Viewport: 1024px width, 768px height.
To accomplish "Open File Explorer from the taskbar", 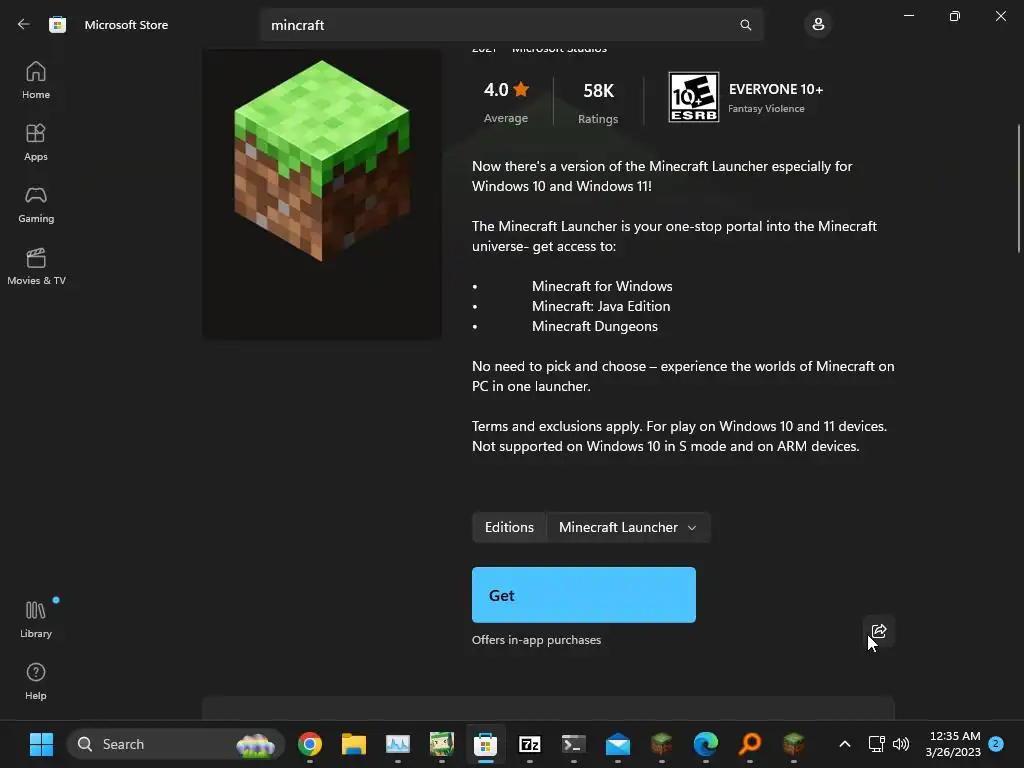I will coord(353,744).
